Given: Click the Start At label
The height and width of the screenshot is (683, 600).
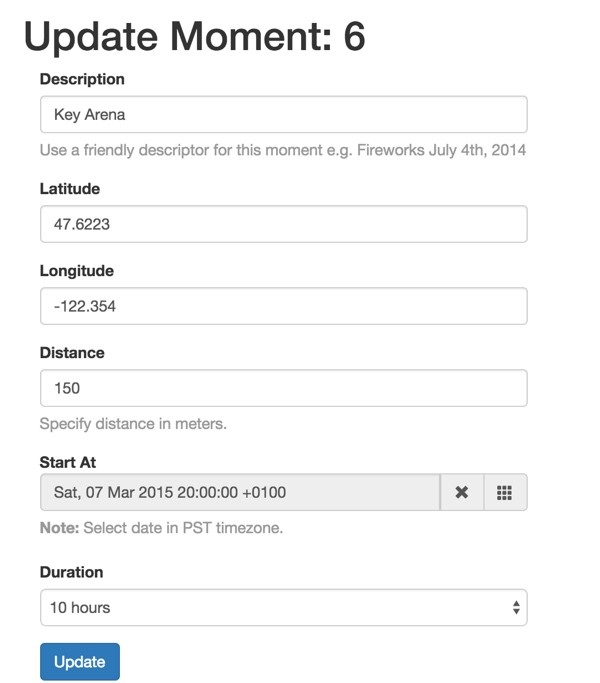Looking at the screenshot, I should click(x=68, y=462).
